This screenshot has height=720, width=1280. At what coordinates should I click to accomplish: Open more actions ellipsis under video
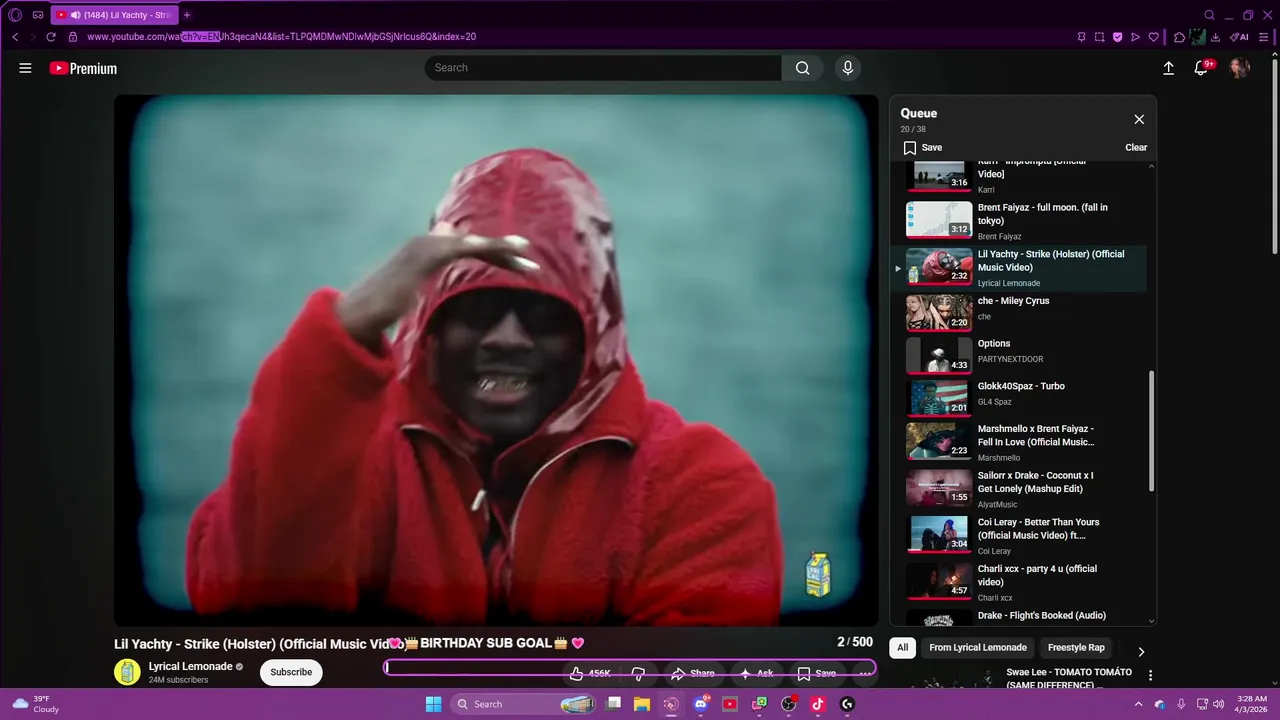tap(865, 674)
